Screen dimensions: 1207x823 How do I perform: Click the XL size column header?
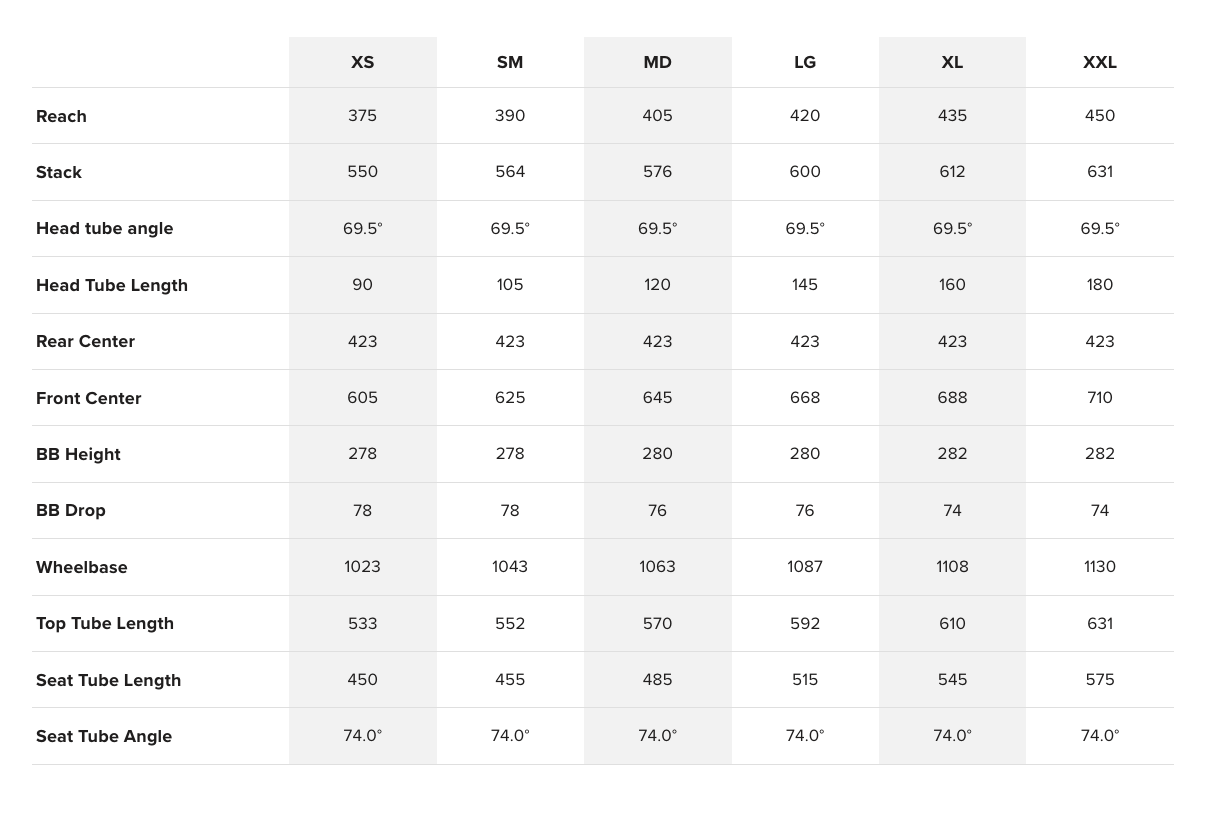point(952,62)
